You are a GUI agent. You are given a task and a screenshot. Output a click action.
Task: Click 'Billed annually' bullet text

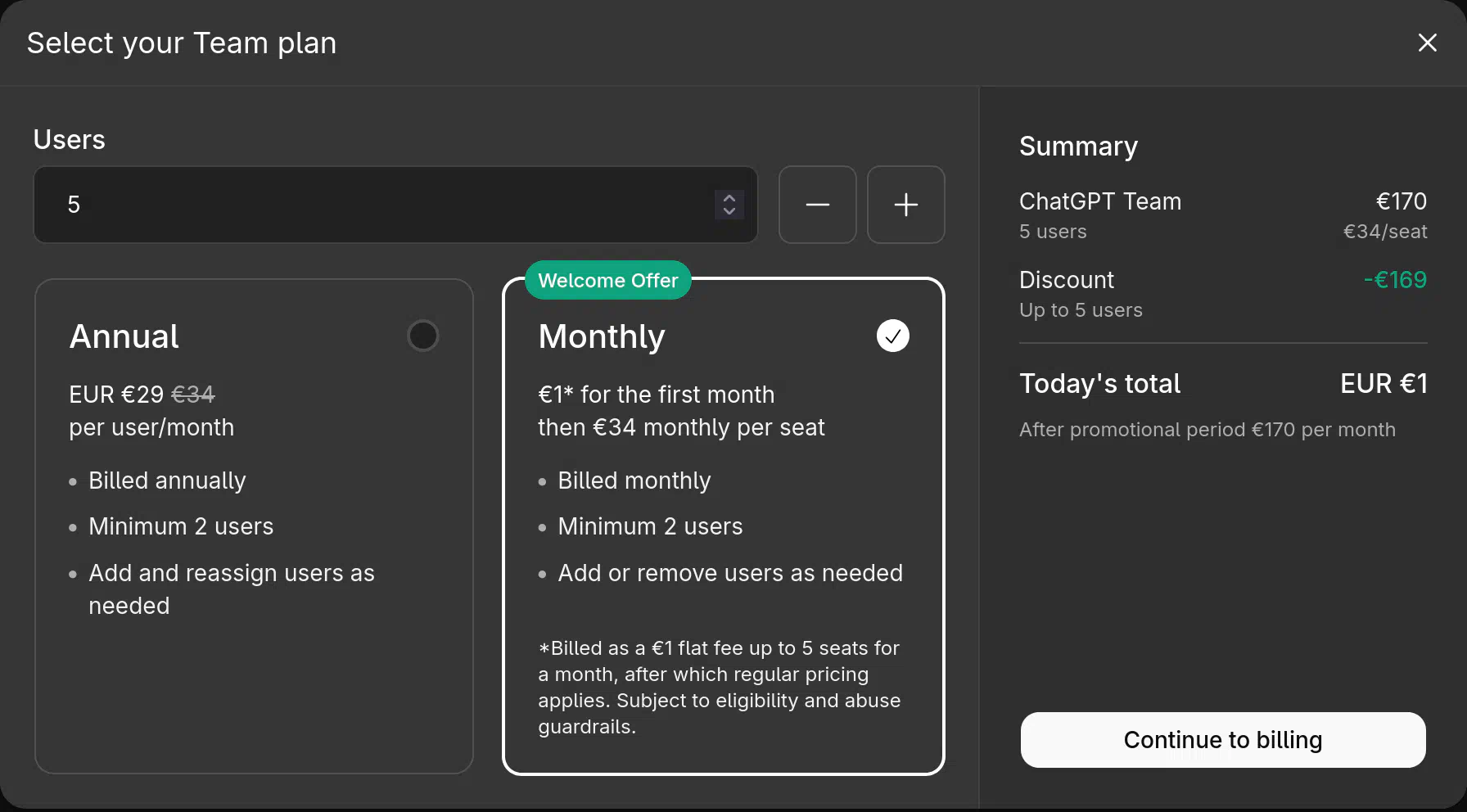click(x=167, y=480)
